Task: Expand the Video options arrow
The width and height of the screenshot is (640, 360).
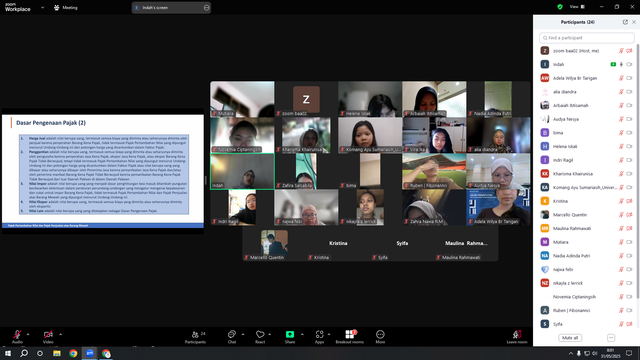Action: (x=60, y=334)
